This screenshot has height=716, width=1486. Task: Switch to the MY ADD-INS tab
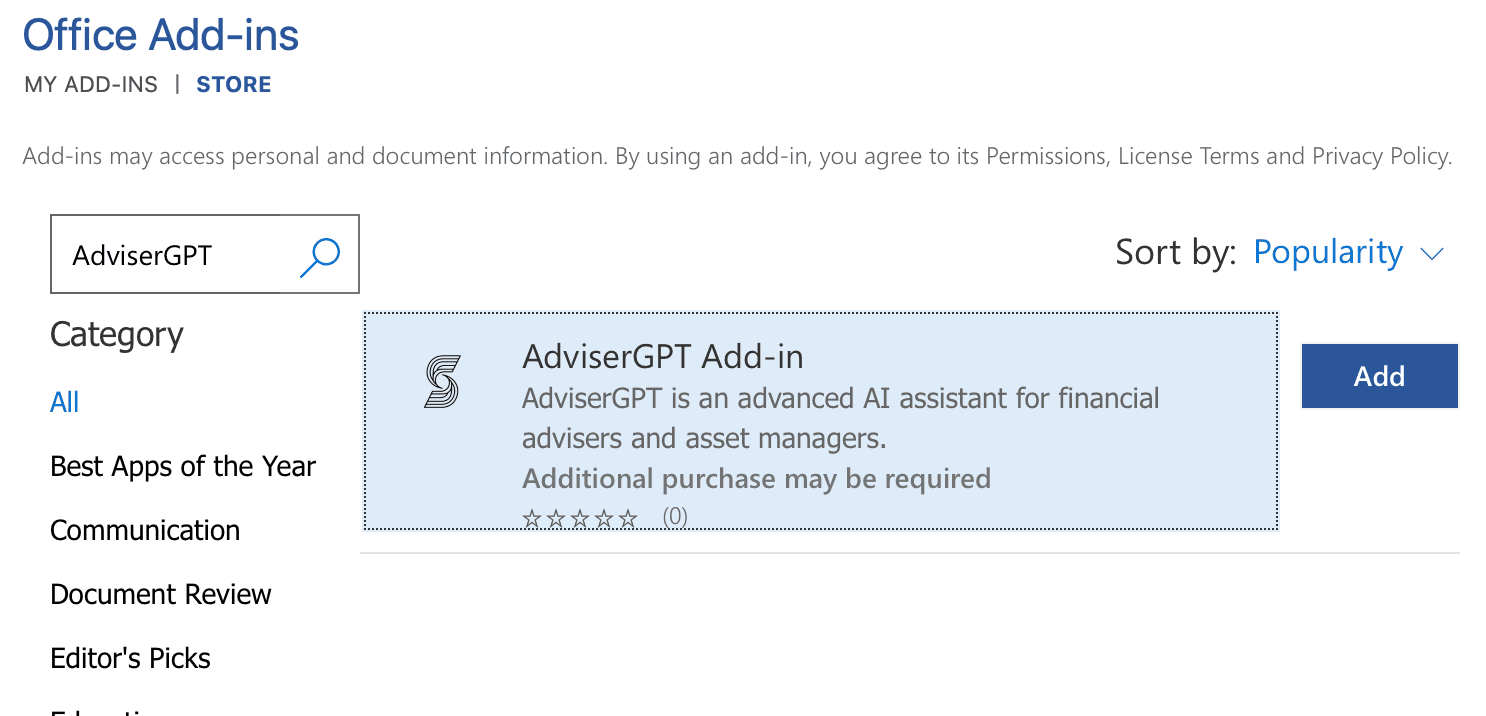click(91, 85)
